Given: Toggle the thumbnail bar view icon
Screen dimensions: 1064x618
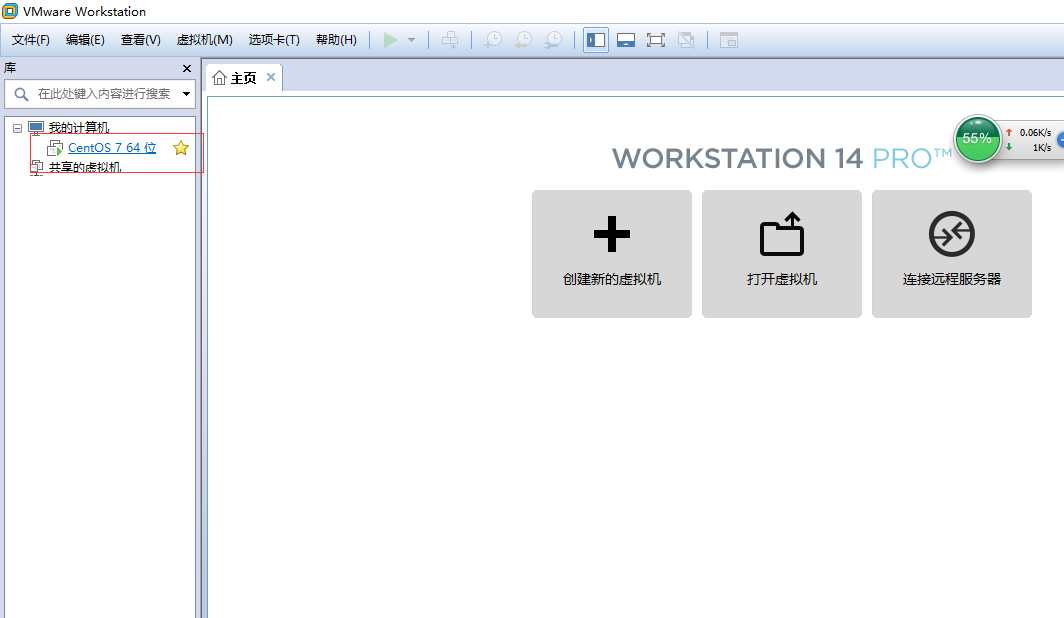Looking at the screenshot, I should click(626, 40).
